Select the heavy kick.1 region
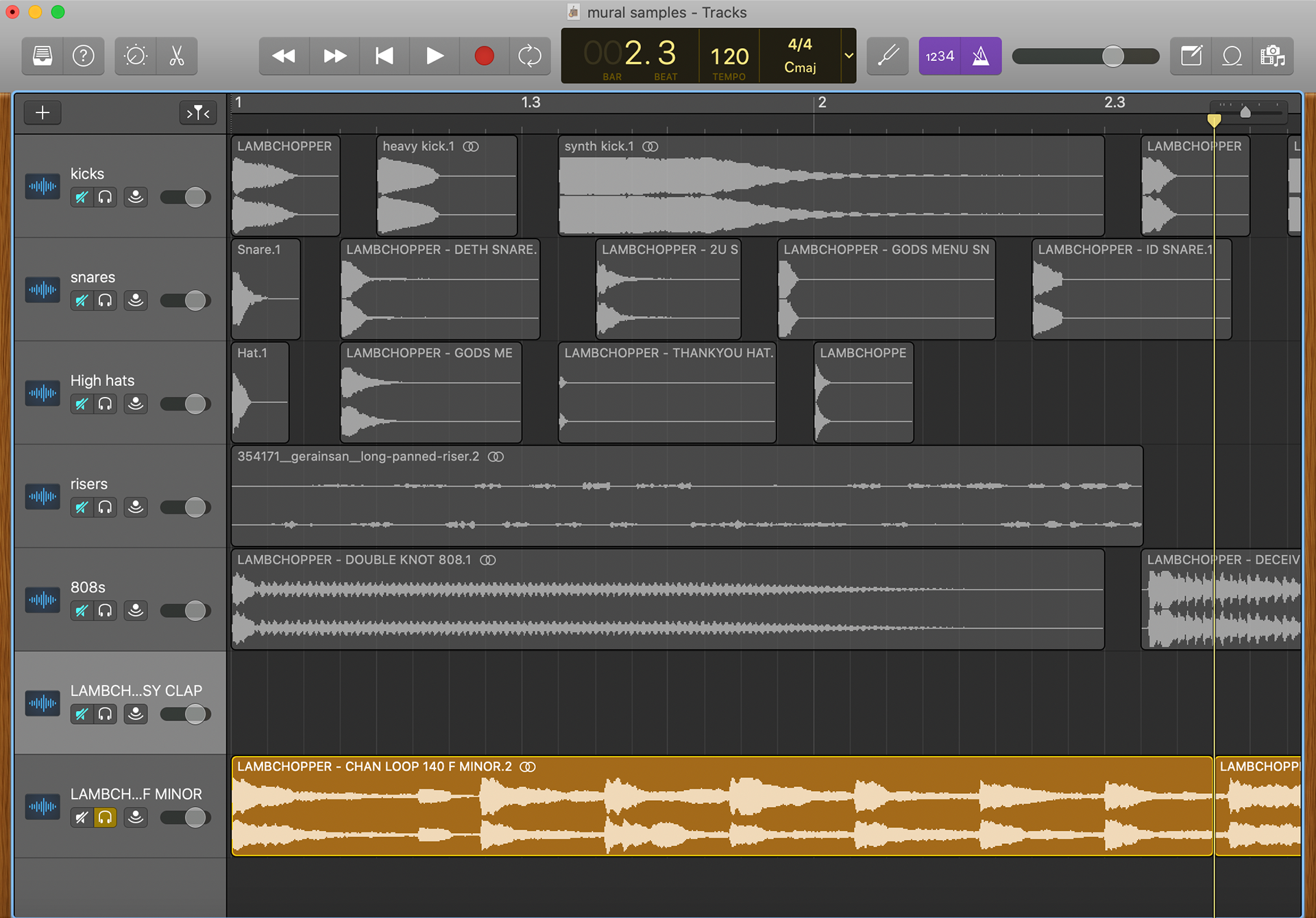 tap(447, 186)
